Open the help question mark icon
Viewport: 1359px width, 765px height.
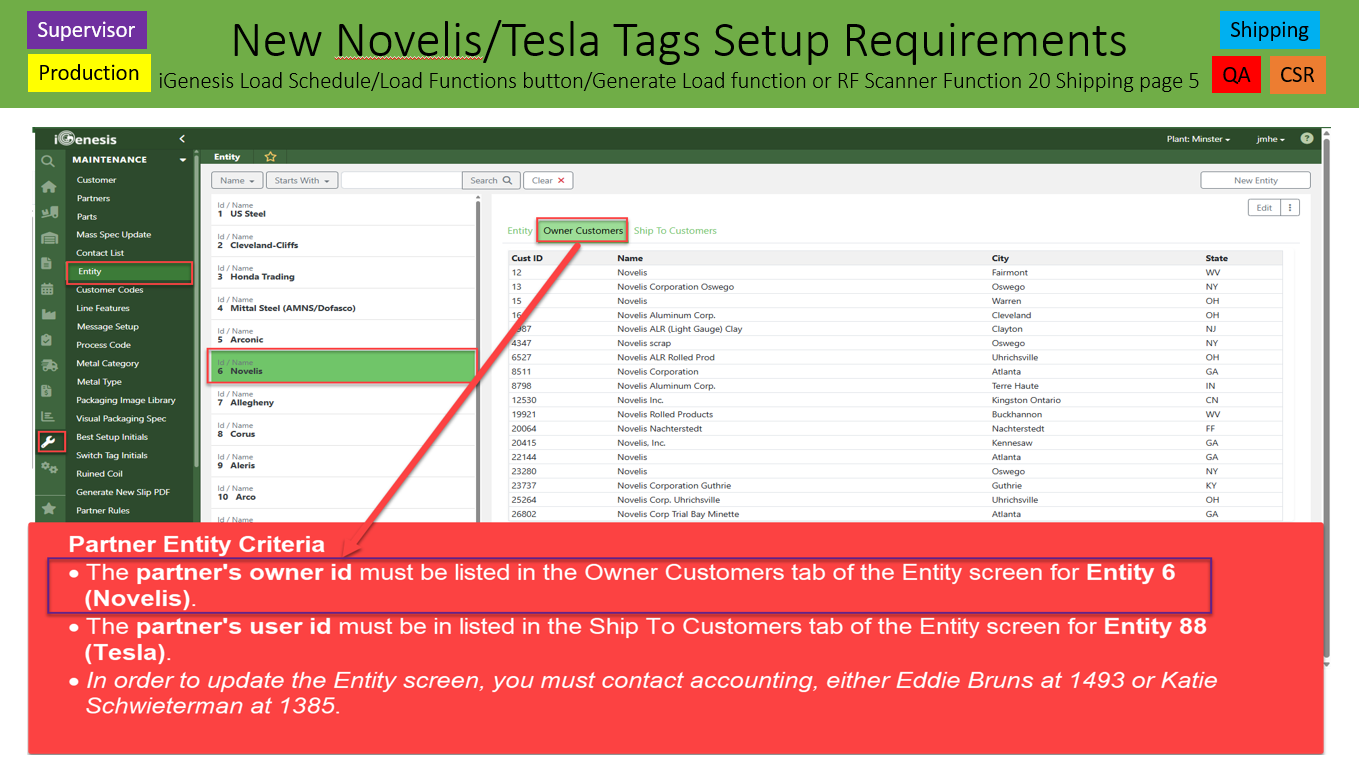click(1307, 139)
